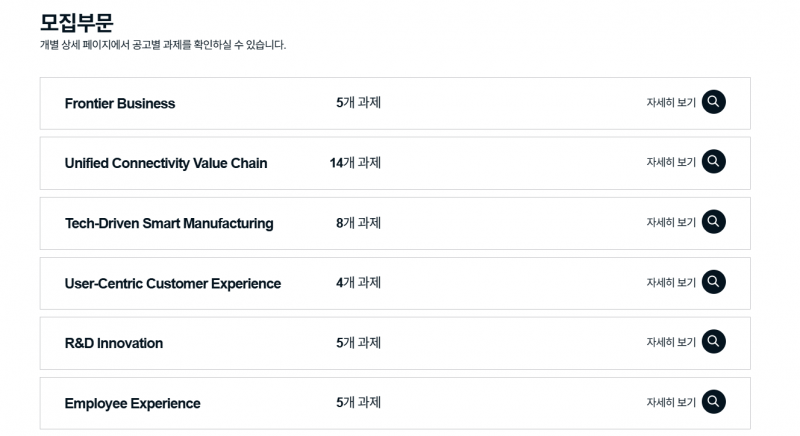800x436 pixels.
Task: Open 자세히 보기 for Employee Experience
Action: click(671, 403)
